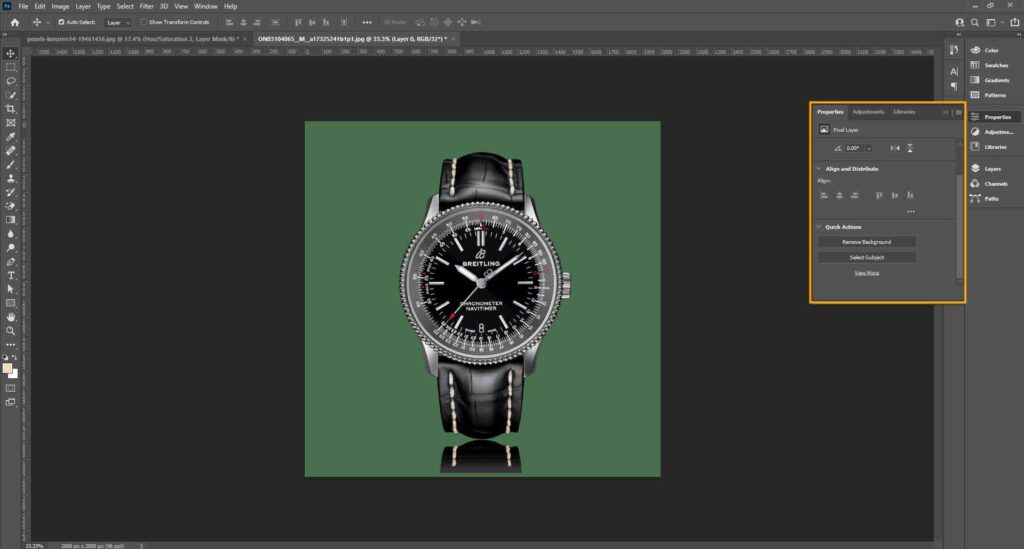Select the Gradient tool
This screenshot has width=1024, height=549.
pyautogui.click(x=10, y=220)
